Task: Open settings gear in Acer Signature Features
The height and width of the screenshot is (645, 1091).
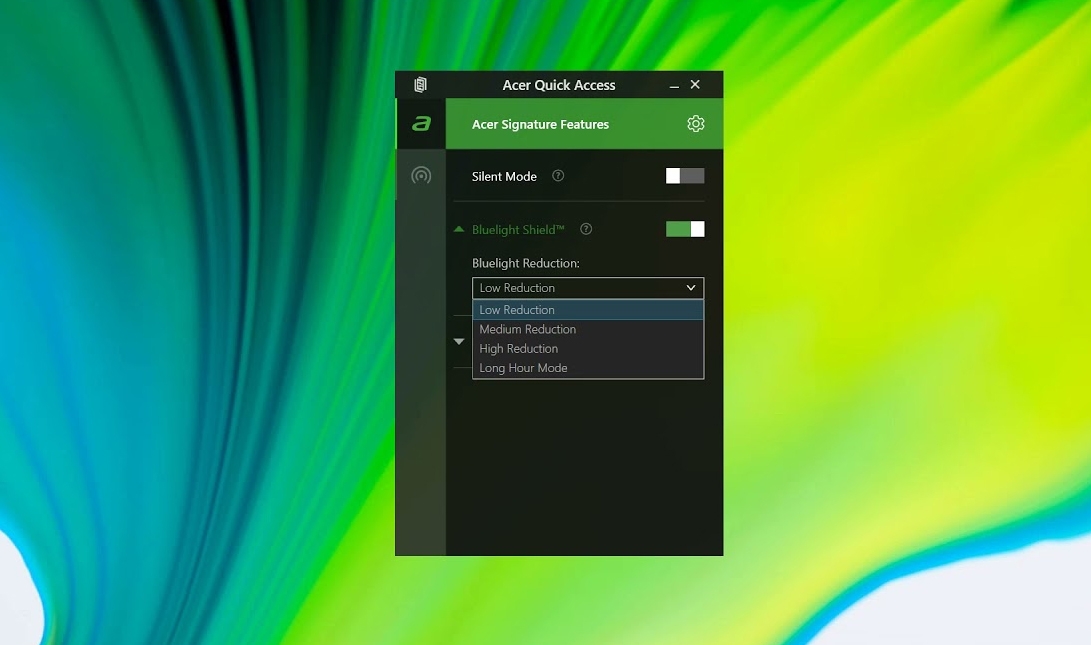Action: [x=695, y=124]
